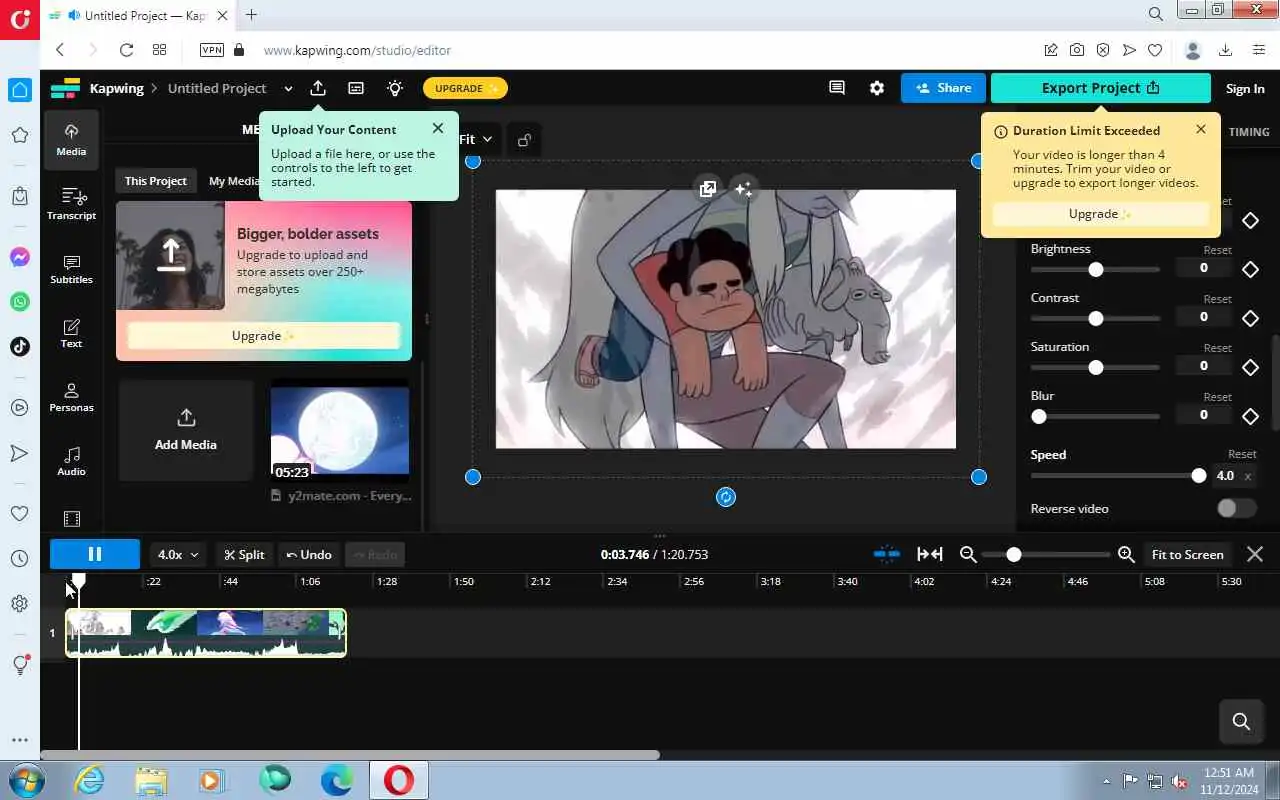Select the y2mate video thumbnail in media

point(340,430)
